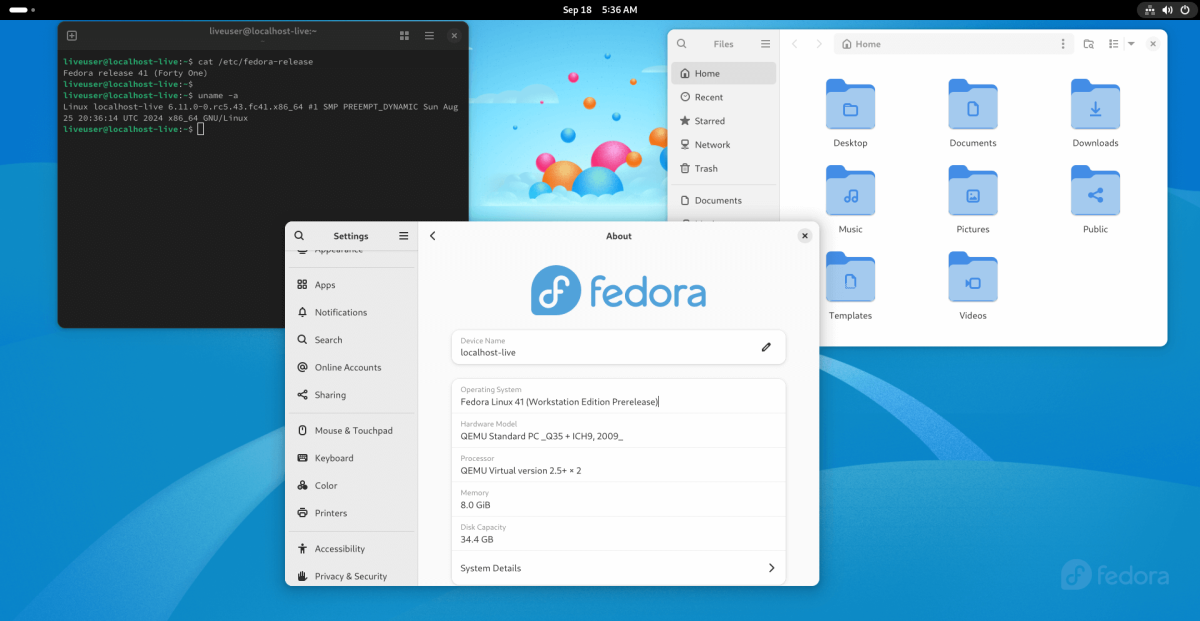
Task: Click the Printers icon in Settings sidebar
Action: (302, 513)
